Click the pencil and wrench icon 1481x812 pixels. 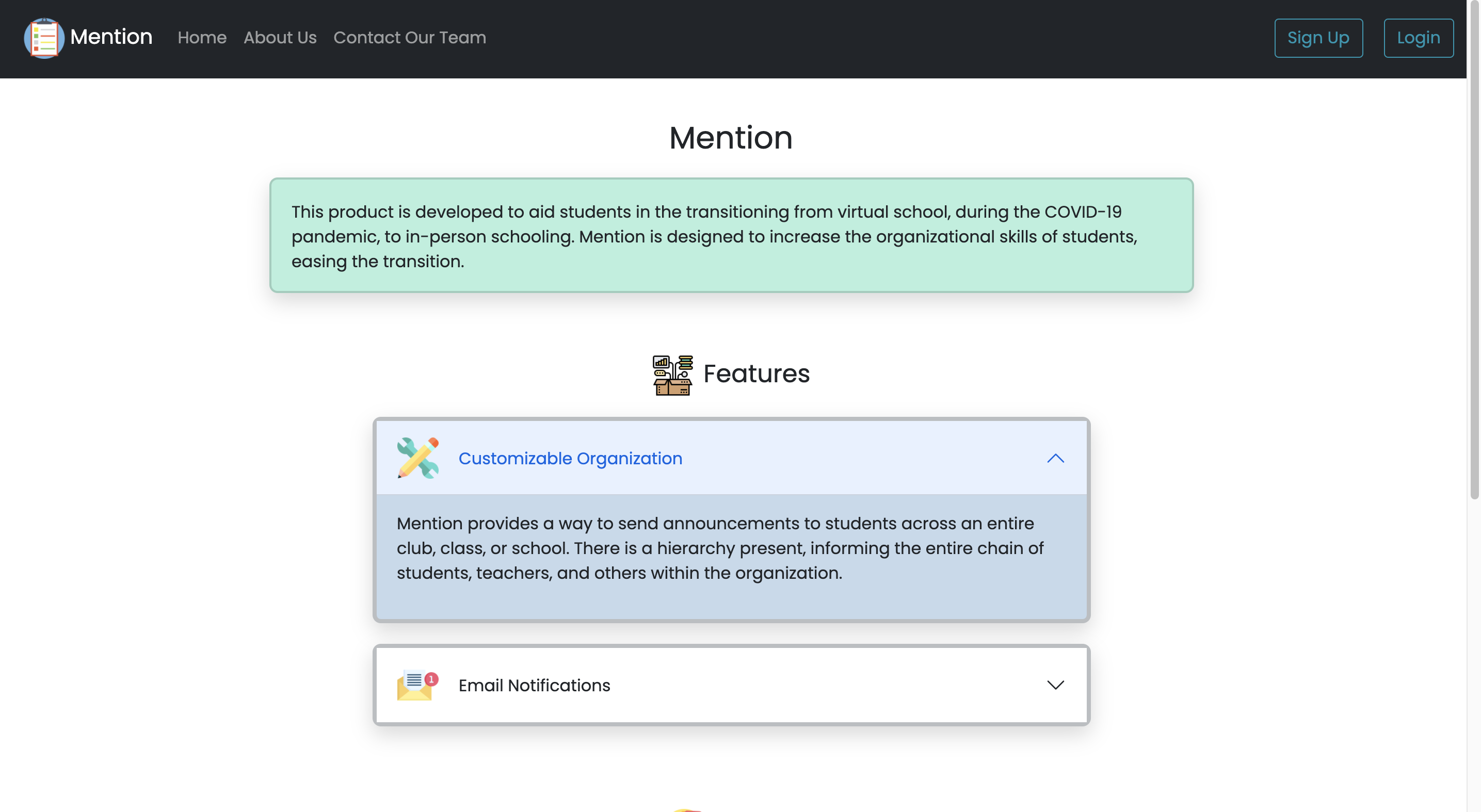pos(418,458)
